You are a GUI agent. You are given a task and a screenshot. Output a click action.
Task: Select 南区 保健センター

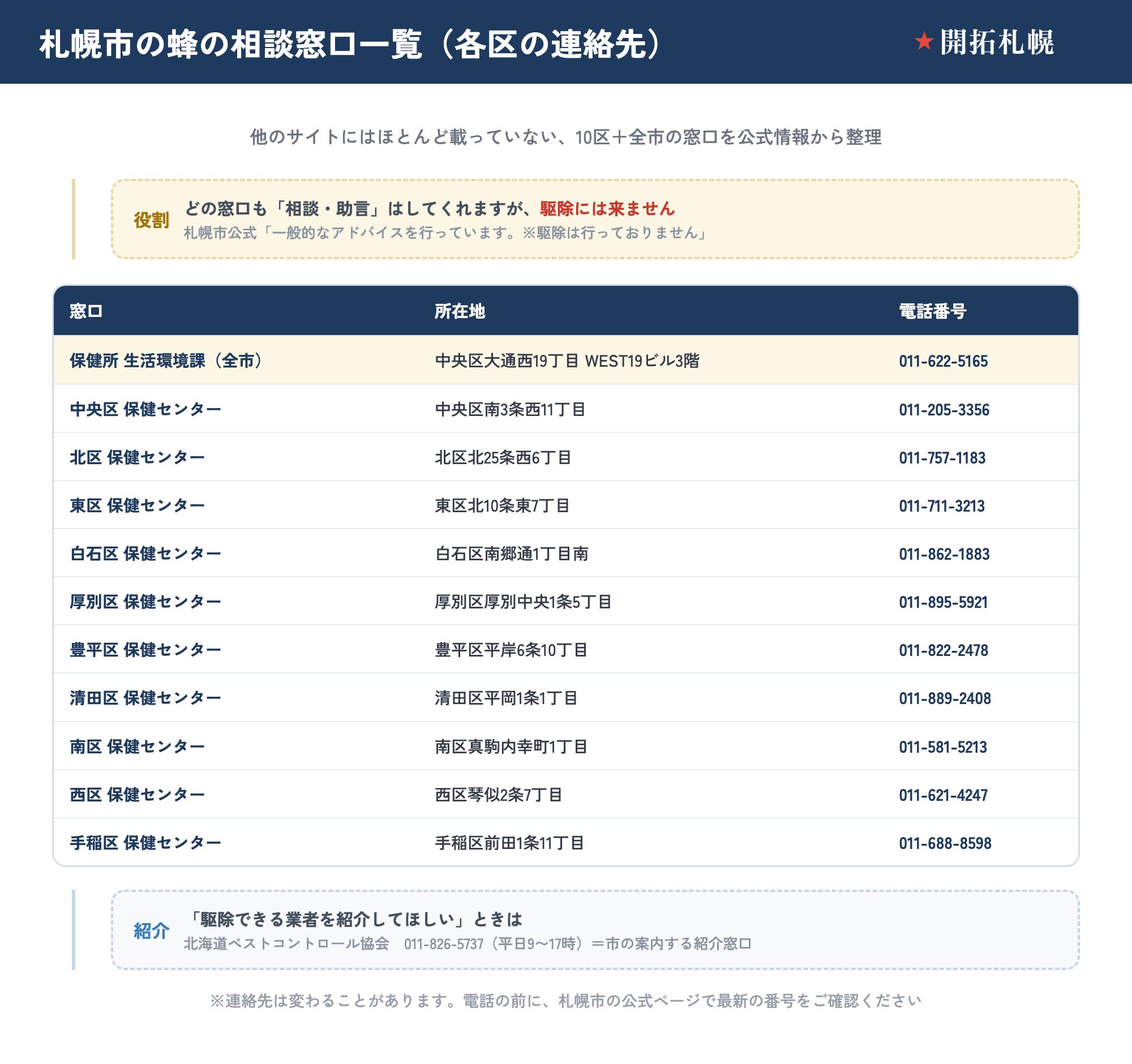click(x=136, y=746)
